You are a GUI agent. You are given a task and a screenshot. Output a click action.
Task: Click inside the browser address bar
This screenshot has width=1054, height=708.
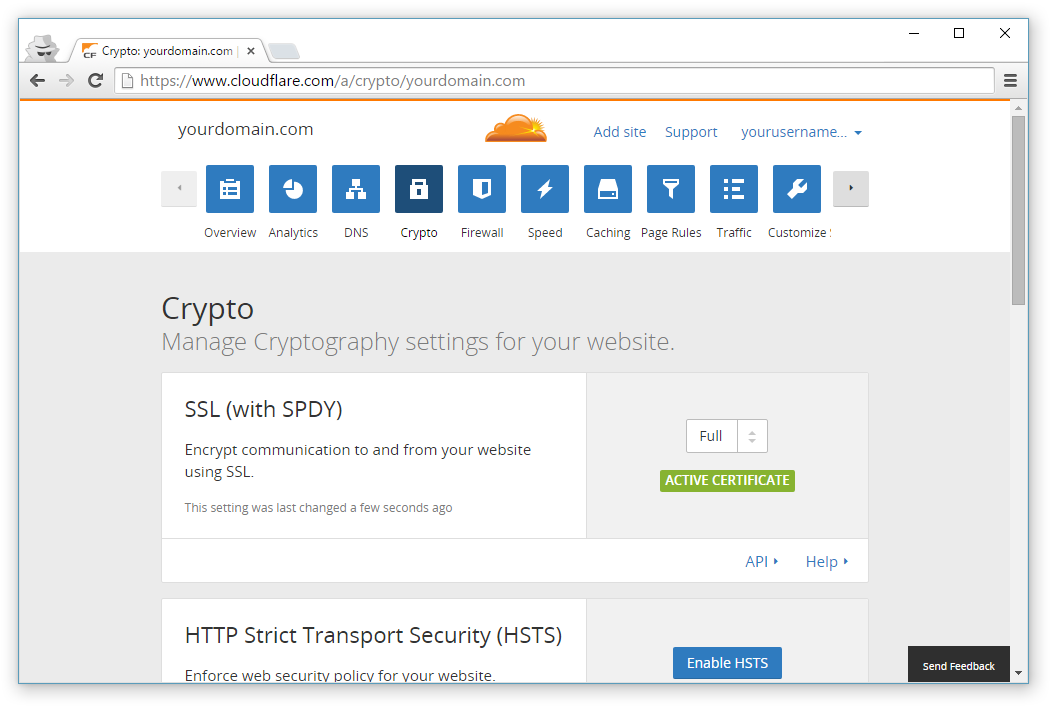pyautogui.click(x=500, y=81)
